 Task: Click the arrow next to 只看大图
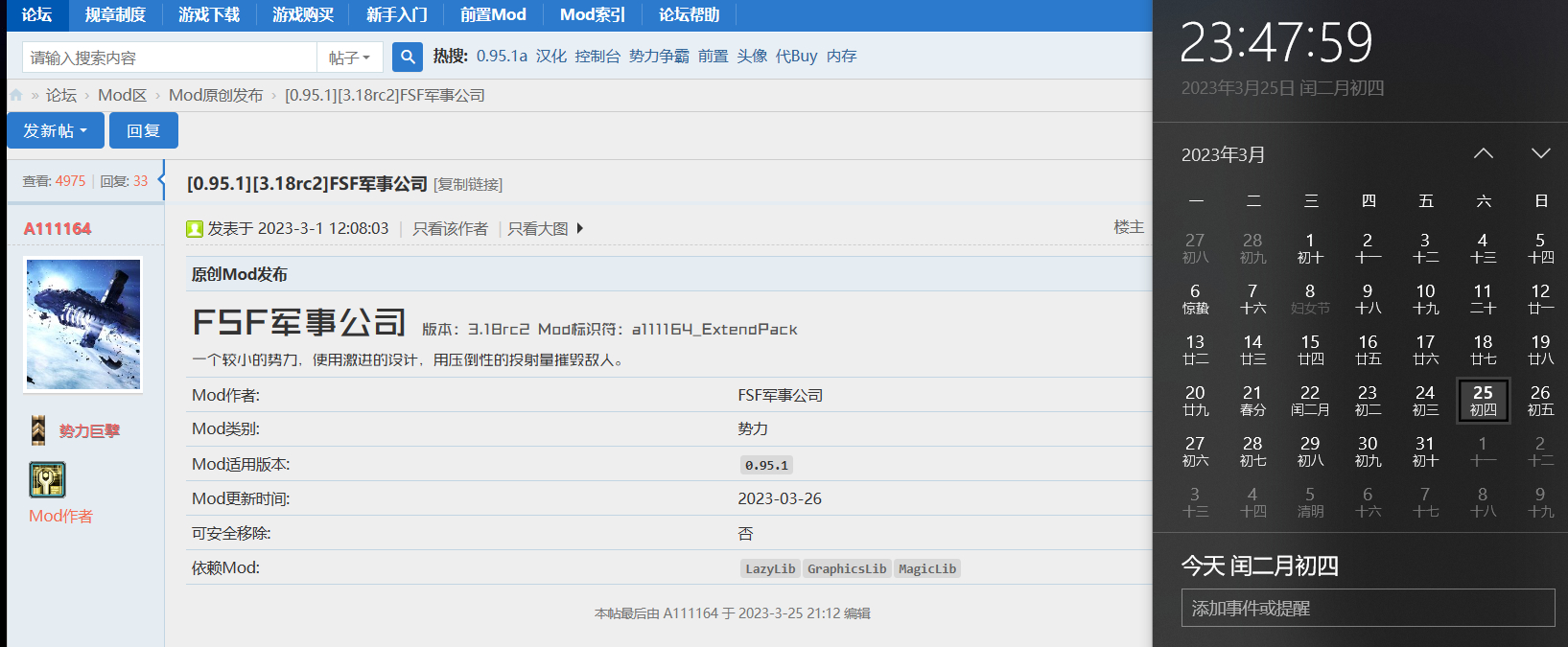[580, 229]
